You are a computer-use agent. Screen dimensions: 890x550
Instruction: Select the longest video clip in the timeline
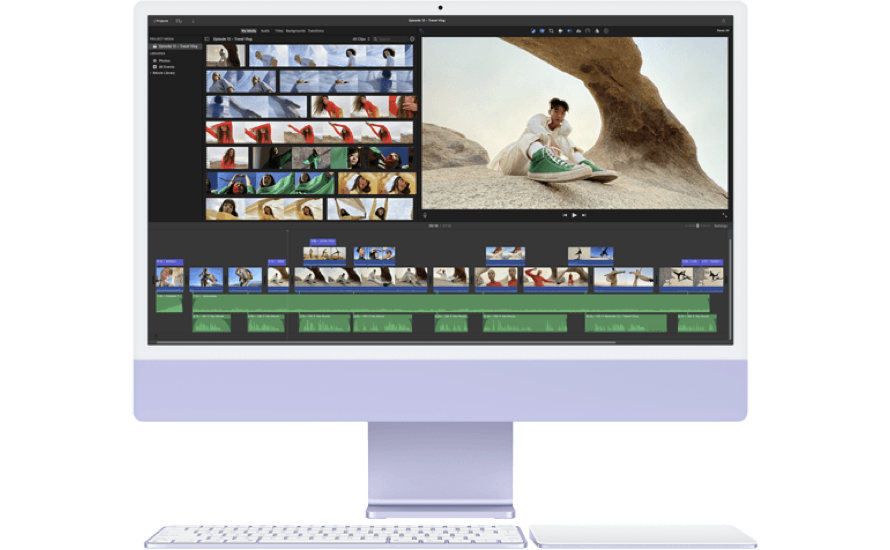(x=360, y=279)
